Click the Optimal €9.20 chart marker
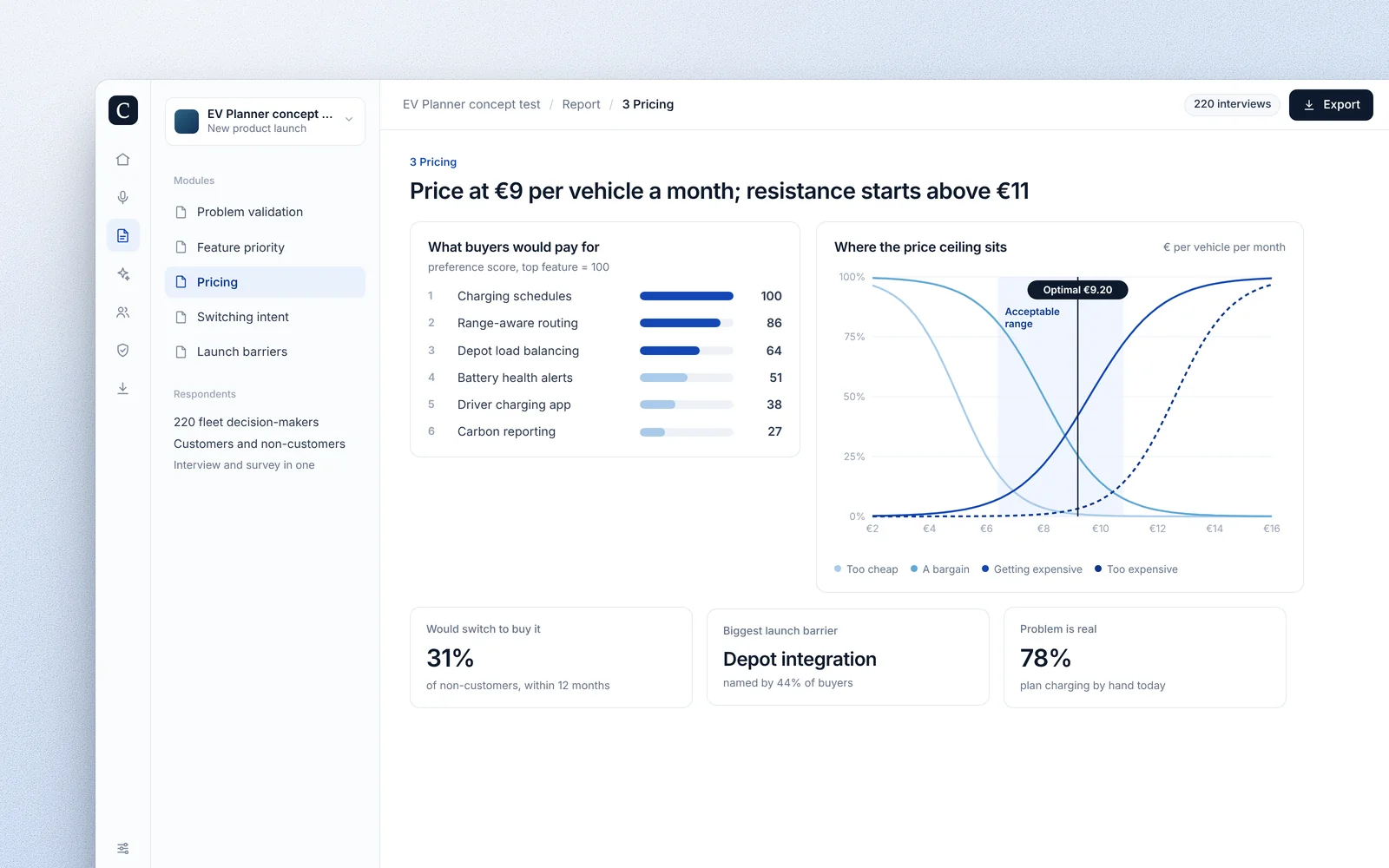This screenshot has height=868, width=1389. 1077,290
